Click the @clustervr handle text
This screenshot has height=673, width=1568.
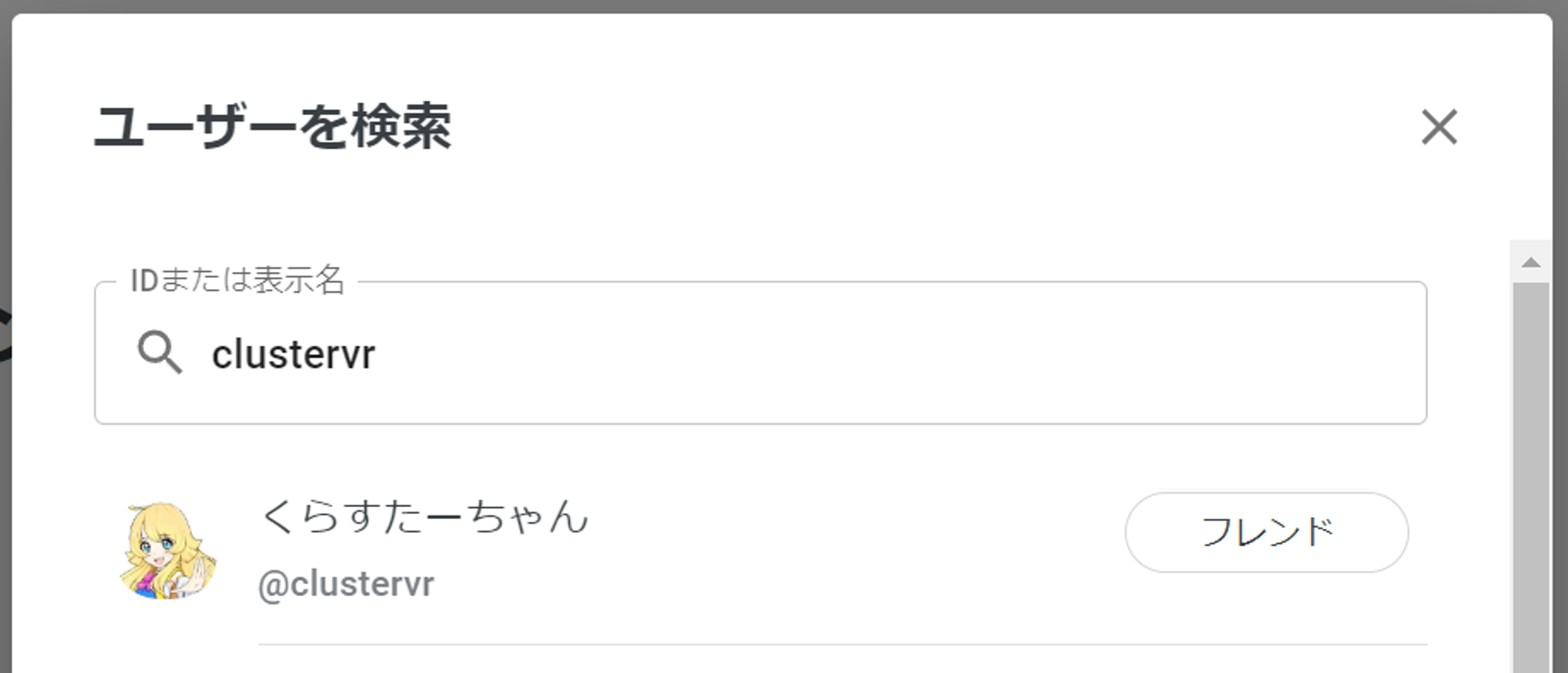point(347,585)
